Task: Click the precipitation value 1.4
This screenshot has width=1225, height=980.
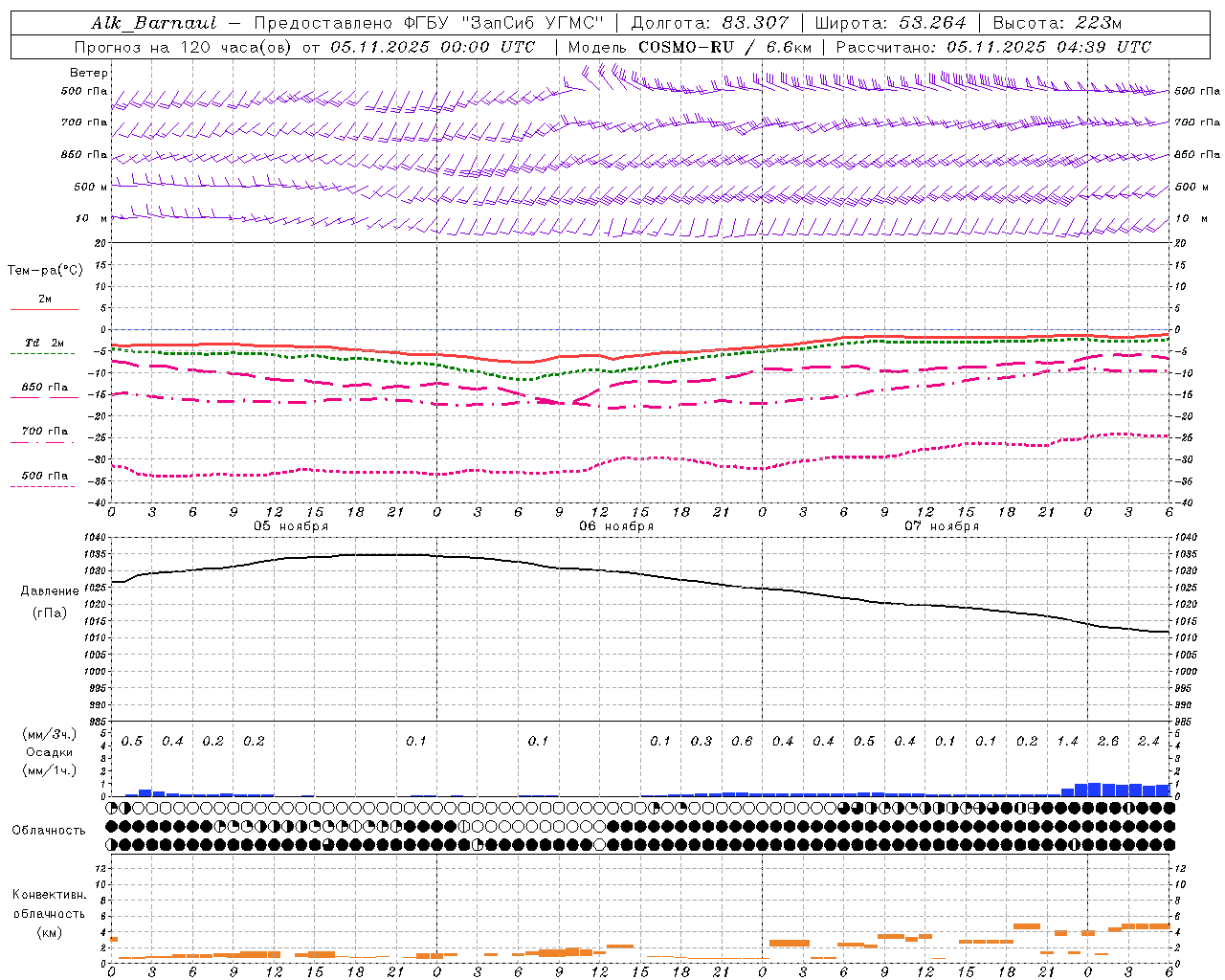Action: (x=1067, y=741)
